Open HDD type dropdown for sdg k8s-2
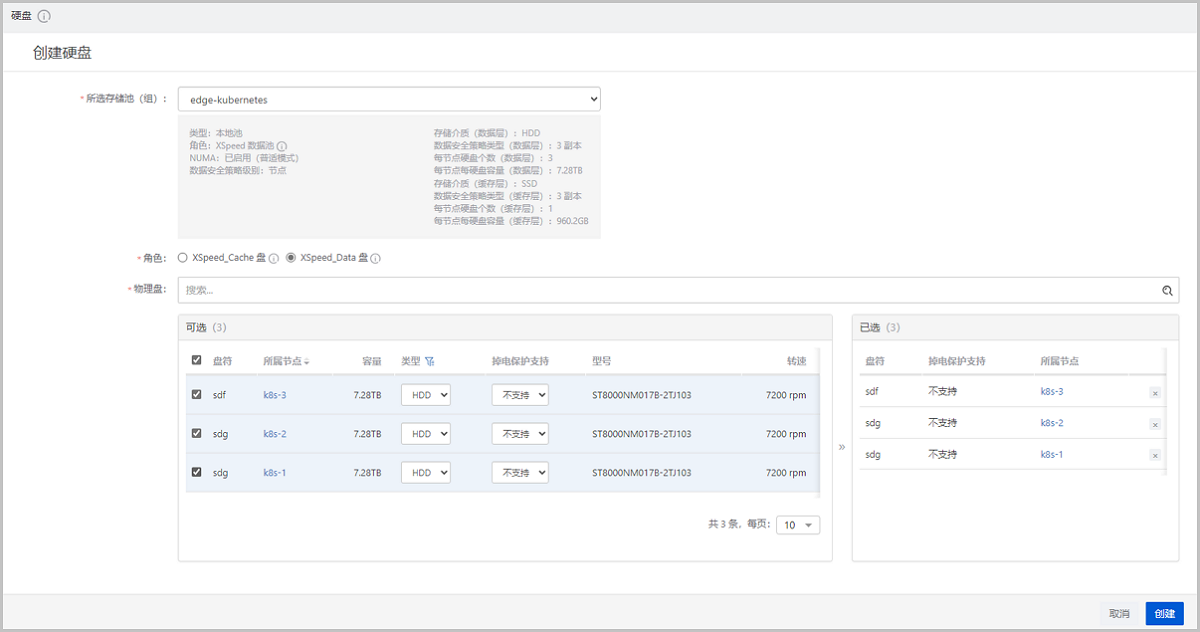Viewport: 1200px width, 632px height. 426,434
